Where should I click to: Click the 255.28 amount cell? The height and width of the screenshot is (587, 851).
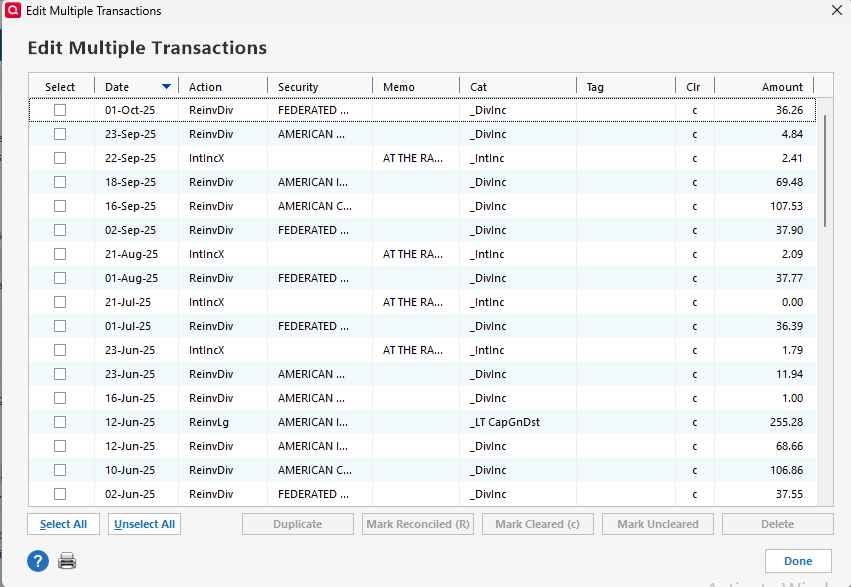tap(786, 422)
